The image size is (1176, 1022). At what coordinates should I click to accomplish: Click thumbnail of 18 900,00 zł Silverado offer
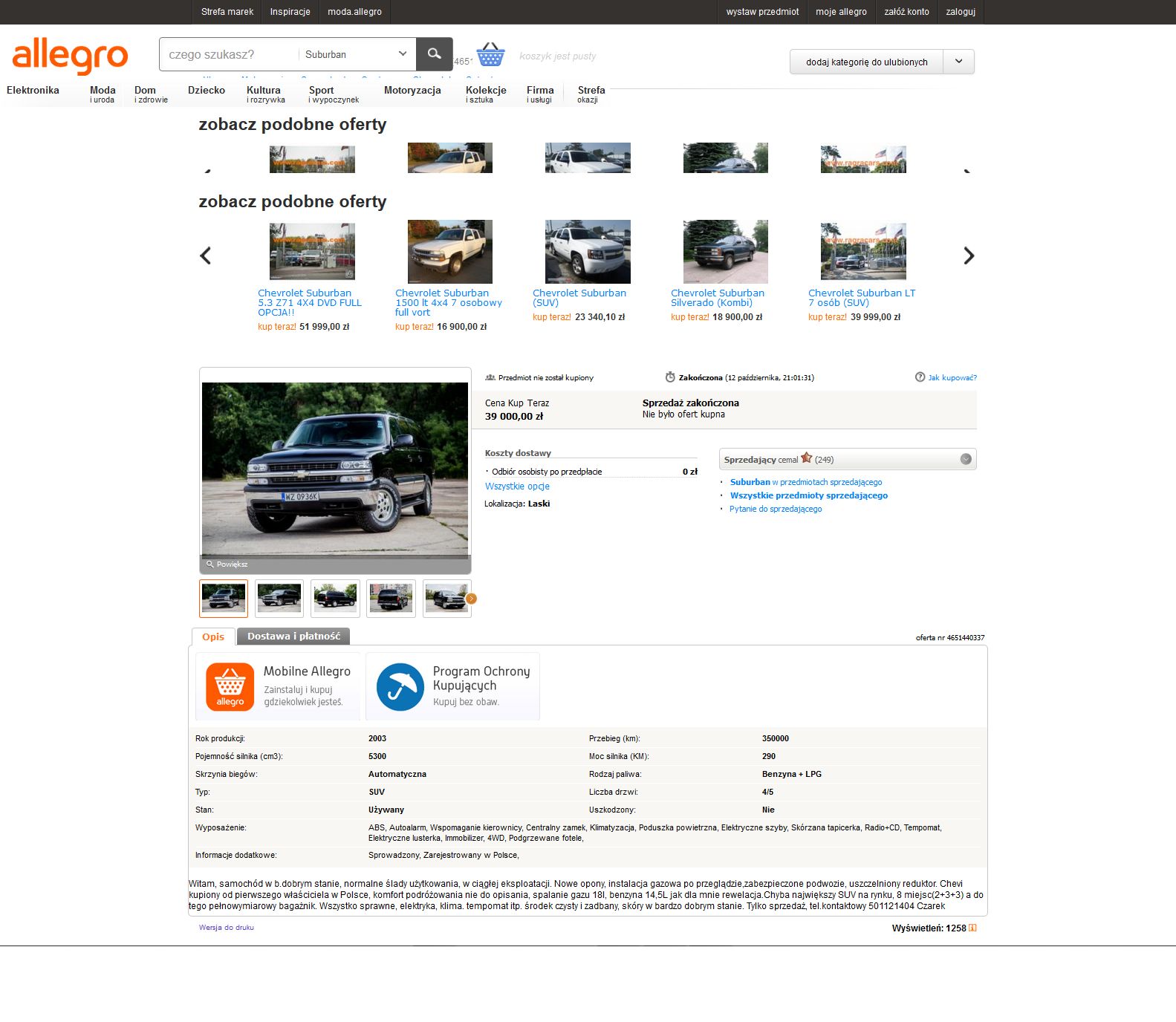pyautogui.click(x=726, y=252)
